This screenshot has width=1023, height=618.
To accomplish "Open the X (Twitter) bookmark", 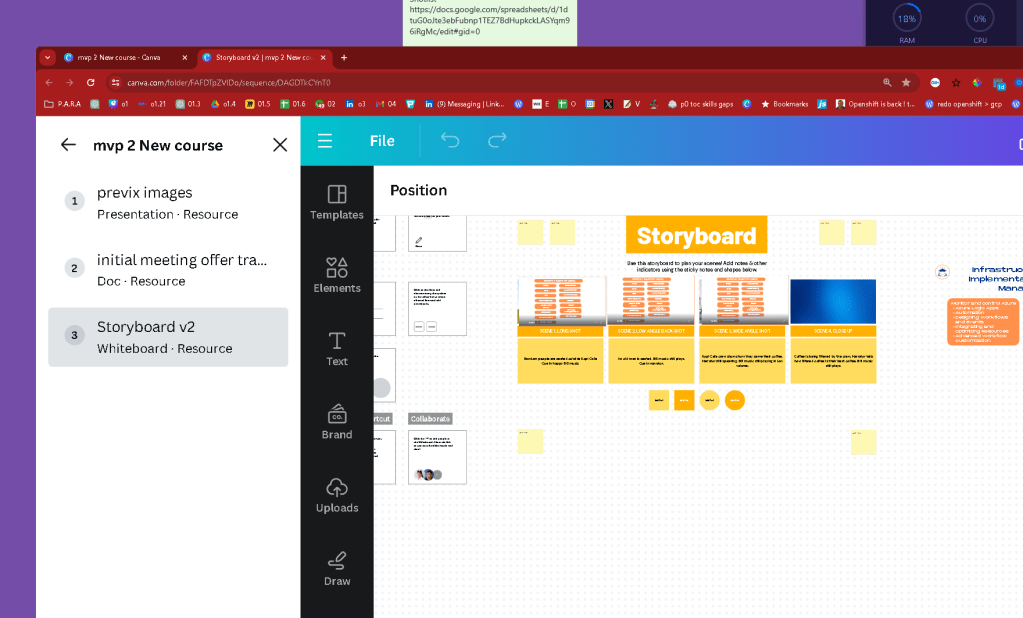I will [608, 104].
